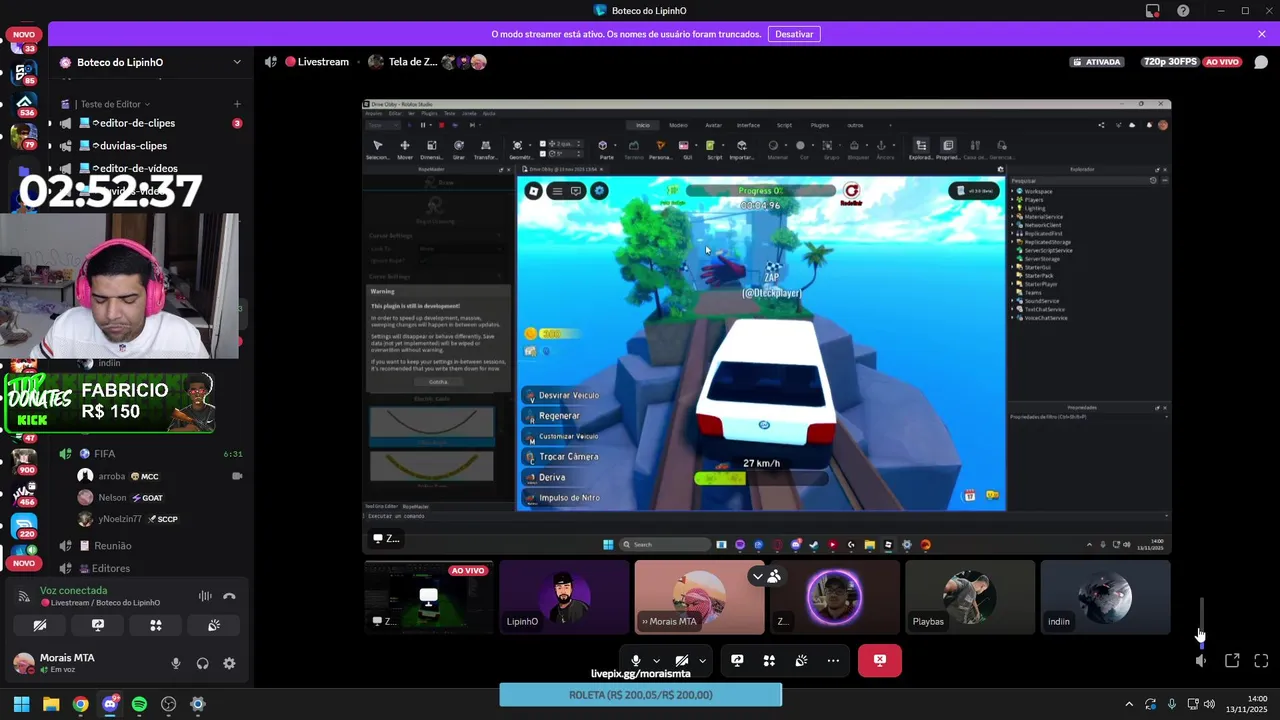
Task: Open soundboard in voice panel
Action: [214, 625]
